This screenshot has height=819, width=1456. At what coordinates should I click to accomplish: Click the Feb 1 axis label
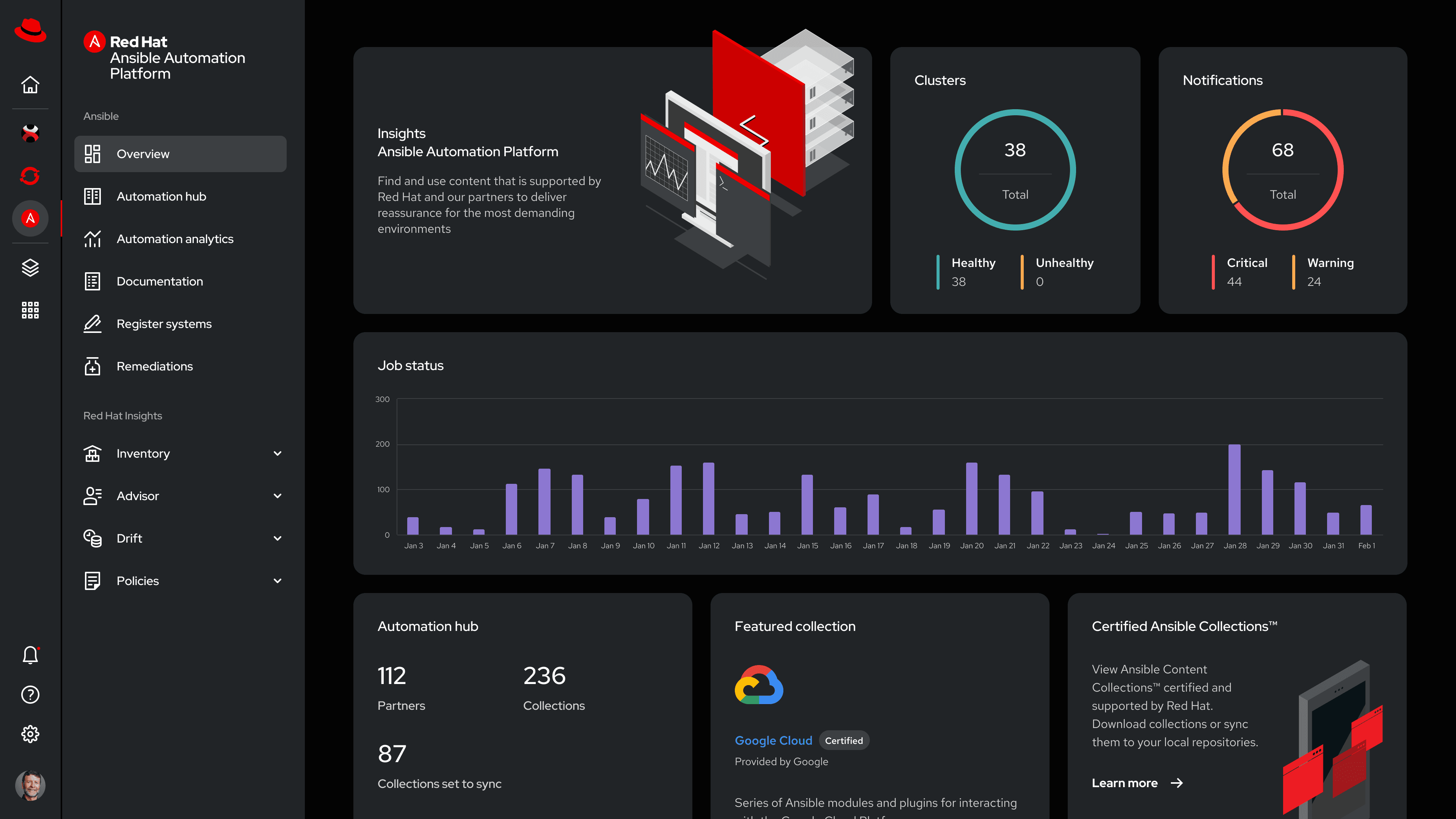tap(1367, 546)
